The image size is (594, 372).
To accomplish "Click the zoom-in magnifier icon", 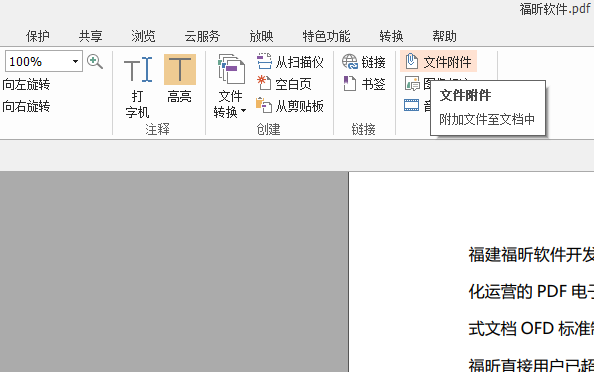I will (95, 61).
